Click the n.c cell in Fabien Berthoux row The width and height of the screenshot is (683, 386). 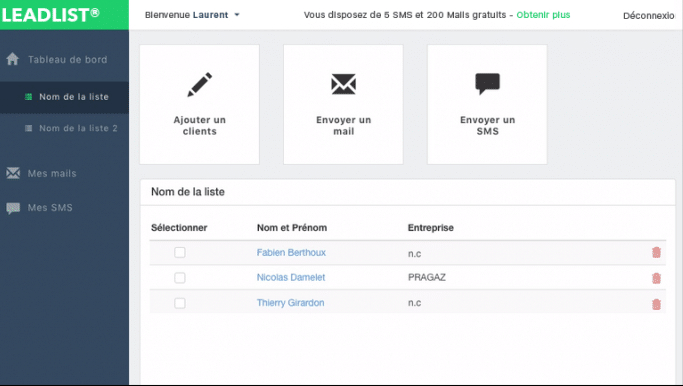pyautogui.click(x=414, y=254)
